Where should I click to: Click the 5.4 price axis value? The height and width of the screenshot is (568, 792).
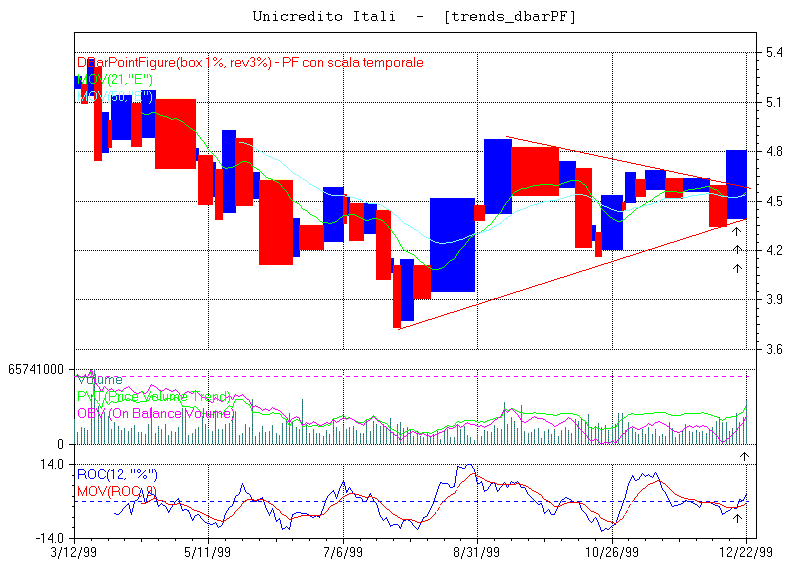click(x=774, y=53)
